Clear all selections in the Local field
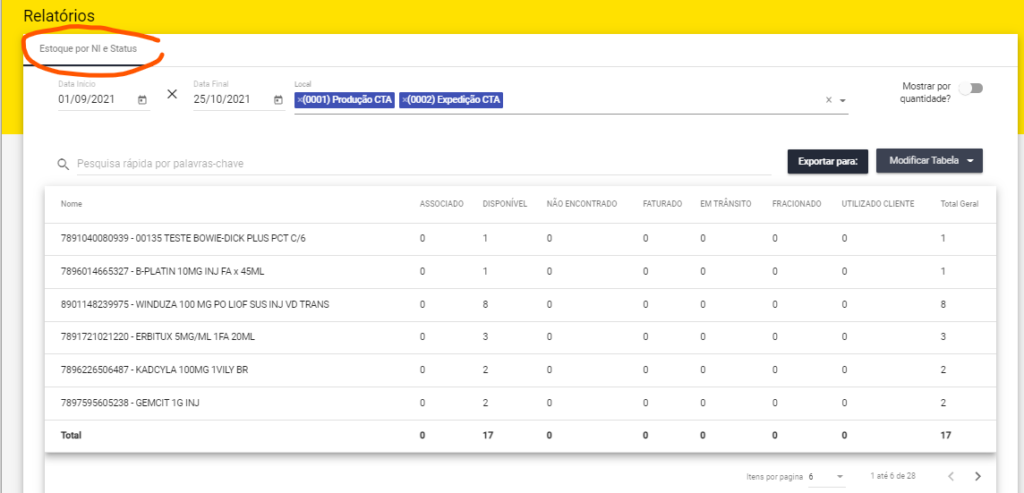The width and height of the screenshot is (1024, 493). point(827,101)
